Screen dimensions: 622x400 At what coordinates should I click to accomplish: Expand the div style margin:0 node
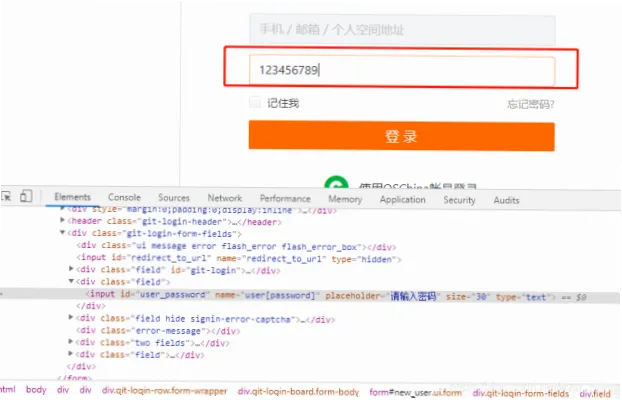click(62, 208)
